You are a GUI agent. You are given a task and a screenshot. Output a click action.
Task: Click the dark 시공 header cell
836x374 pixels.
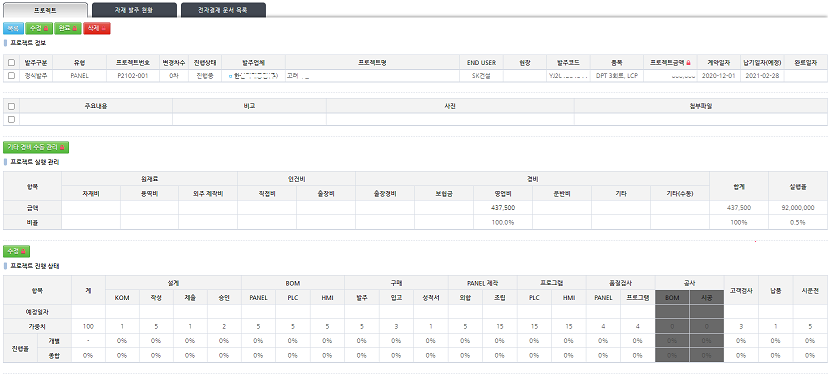pos(706,297)
